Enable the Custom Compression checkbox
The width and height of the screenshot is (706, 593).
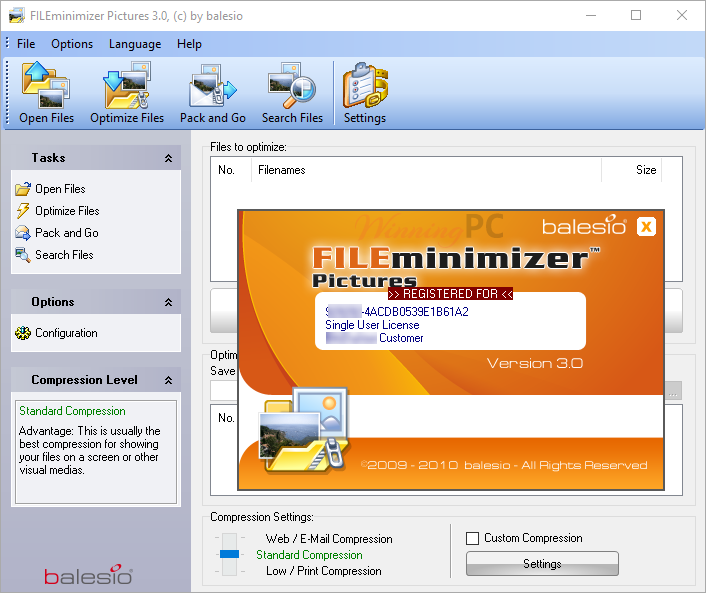click(x=472, y=538)
